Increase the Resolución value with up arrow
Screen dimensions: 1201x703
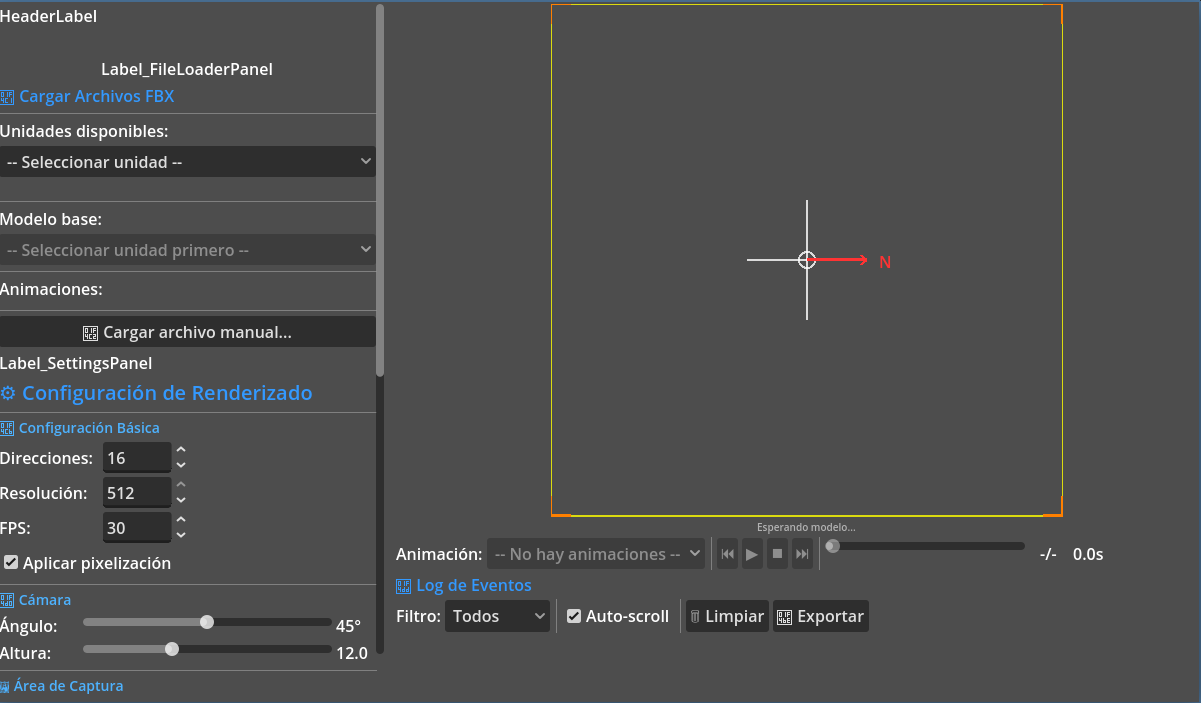181,486
